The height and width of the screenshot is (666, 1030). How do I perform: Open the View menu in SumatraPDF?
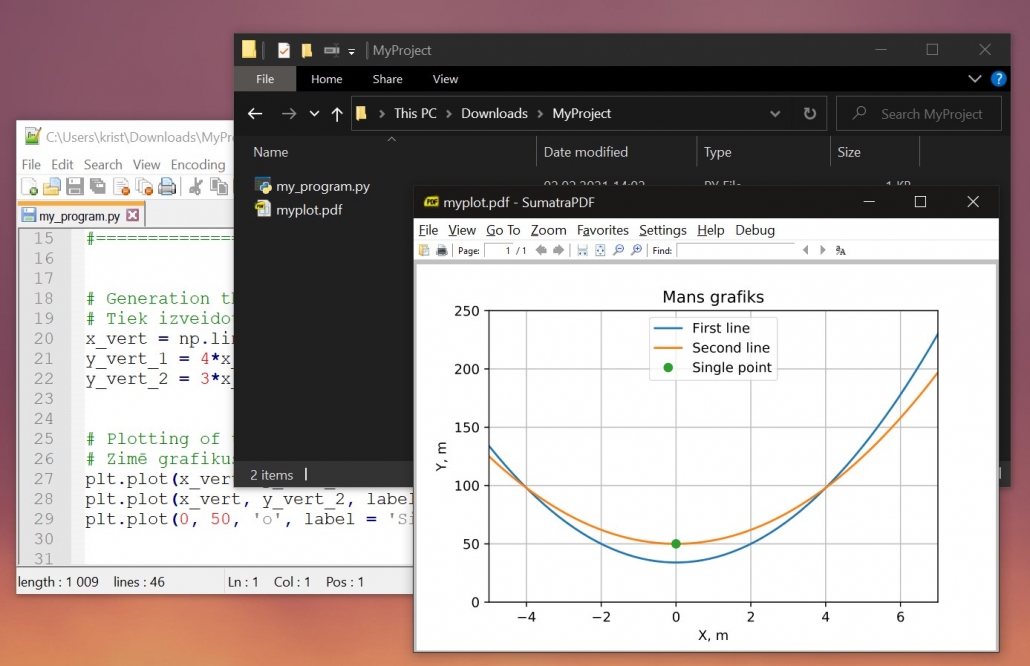tap(462, 230)
